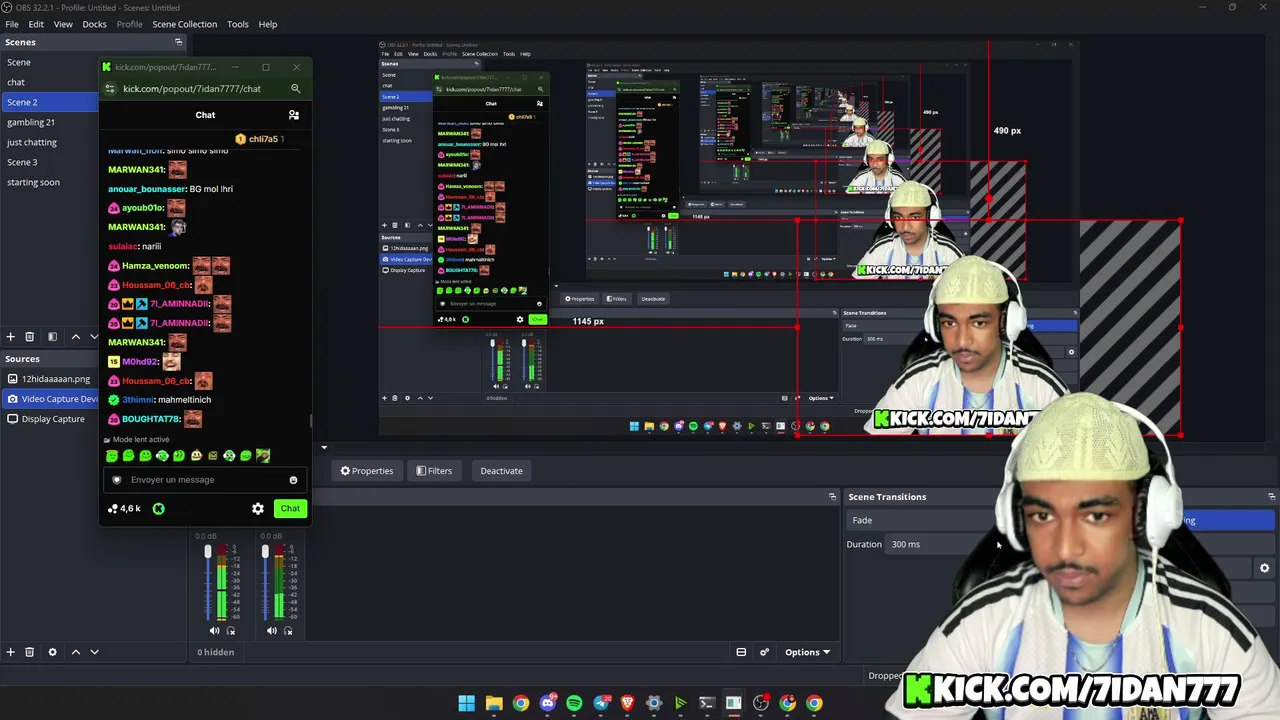Remove selected scene with Scenes trash icon
This screenshot has width=1280, height=720.
click(29, 337)
